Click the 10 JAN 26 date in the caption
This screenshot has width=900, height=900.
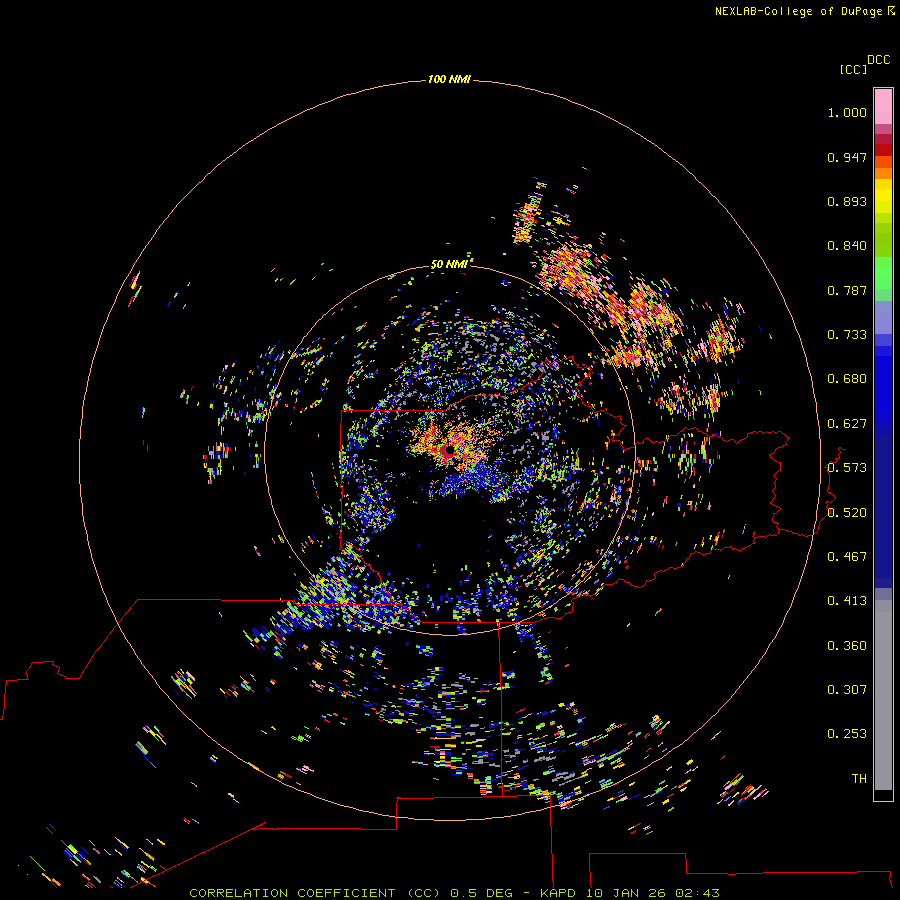625,893
